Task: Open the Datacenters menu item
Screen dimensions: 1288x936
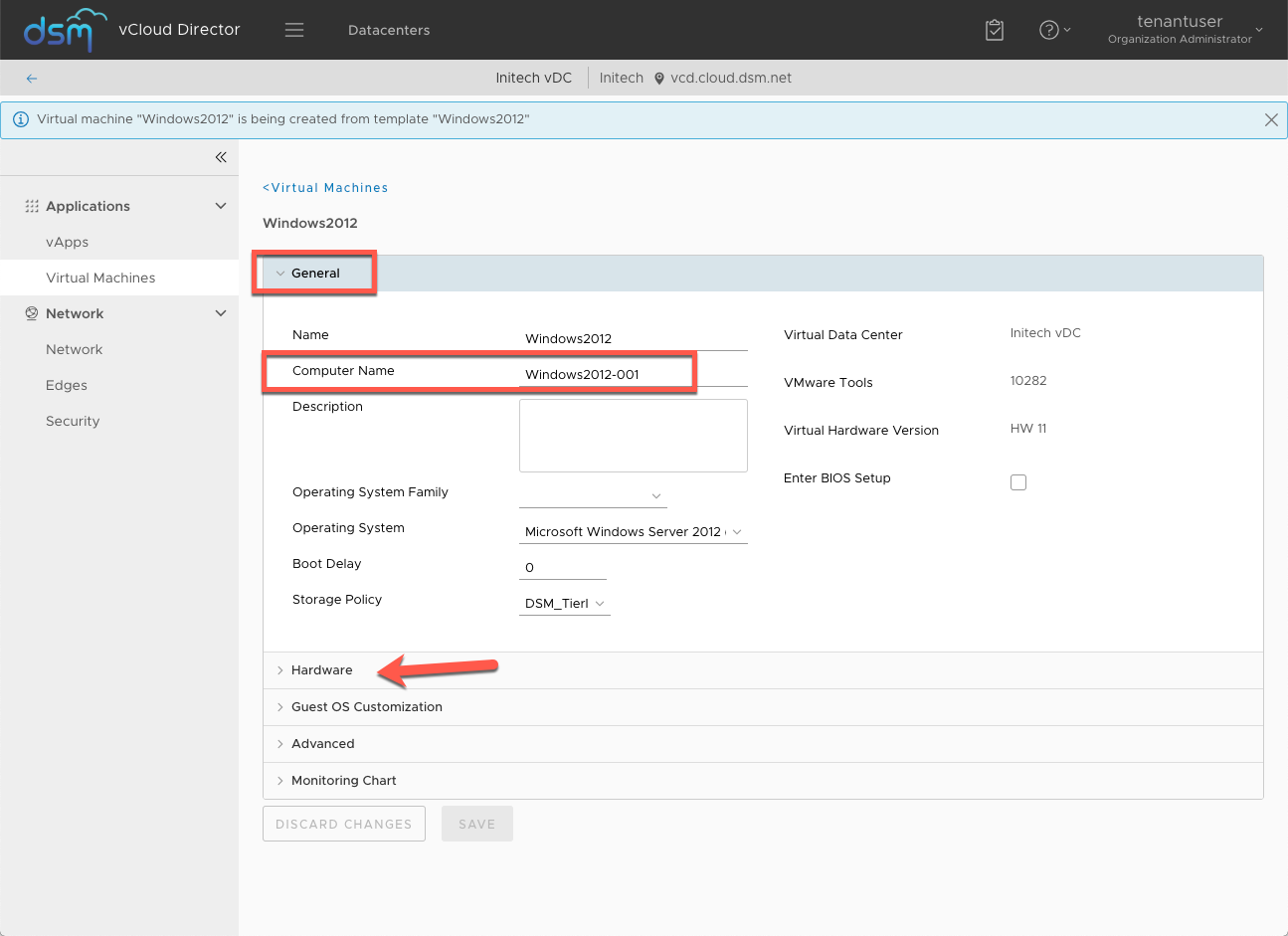Action: point(389,30)
